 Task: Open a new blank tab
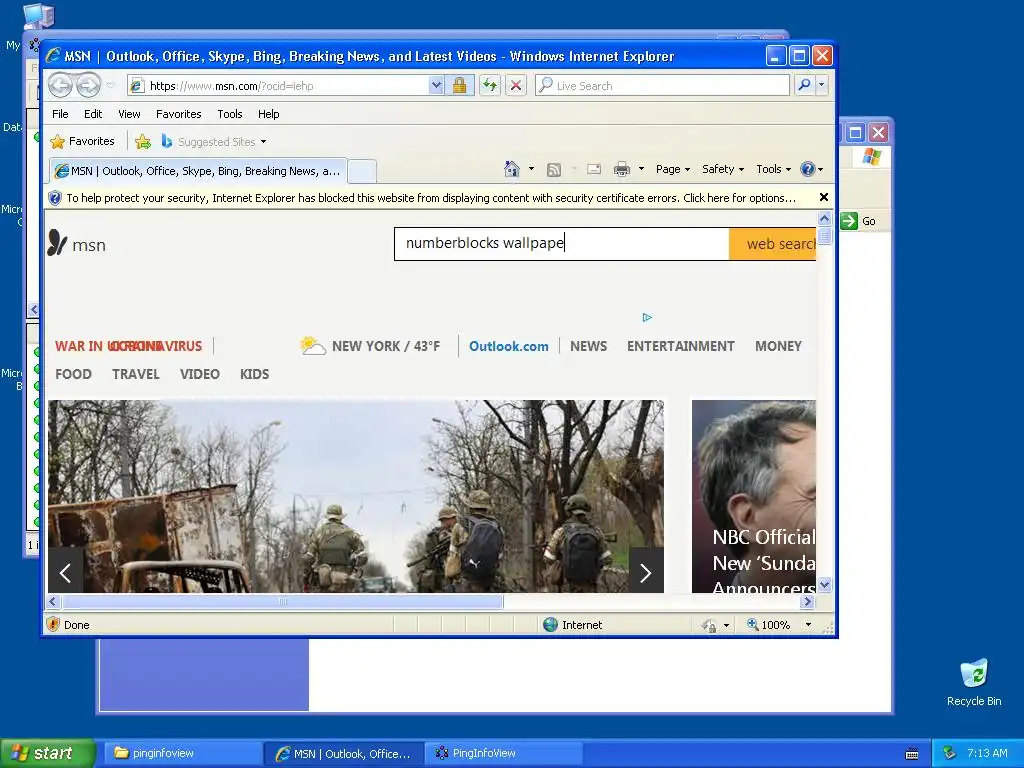(x=362, y=171)
